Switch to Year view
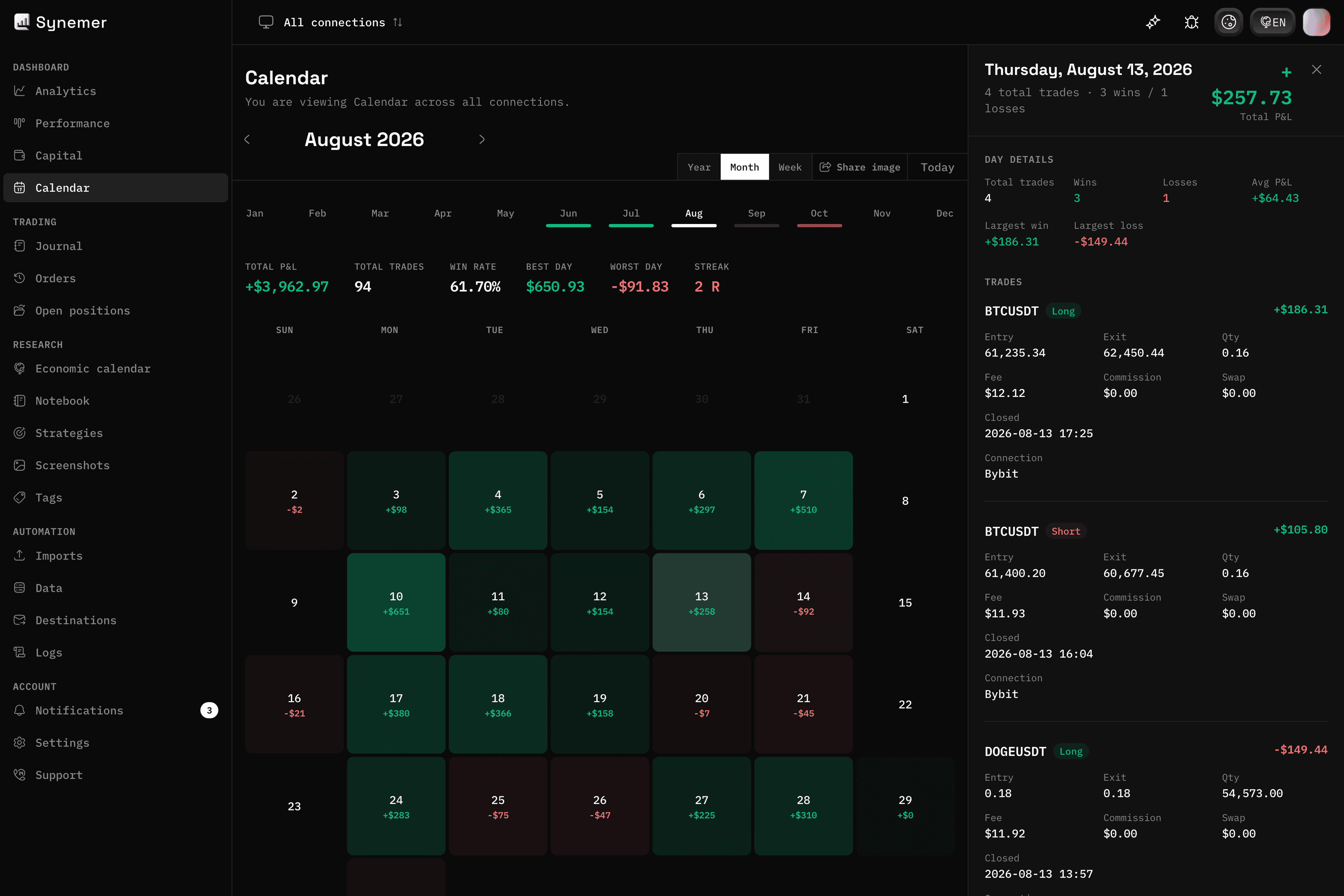Viewport: 1344px width, 896px height. (699, 167)
